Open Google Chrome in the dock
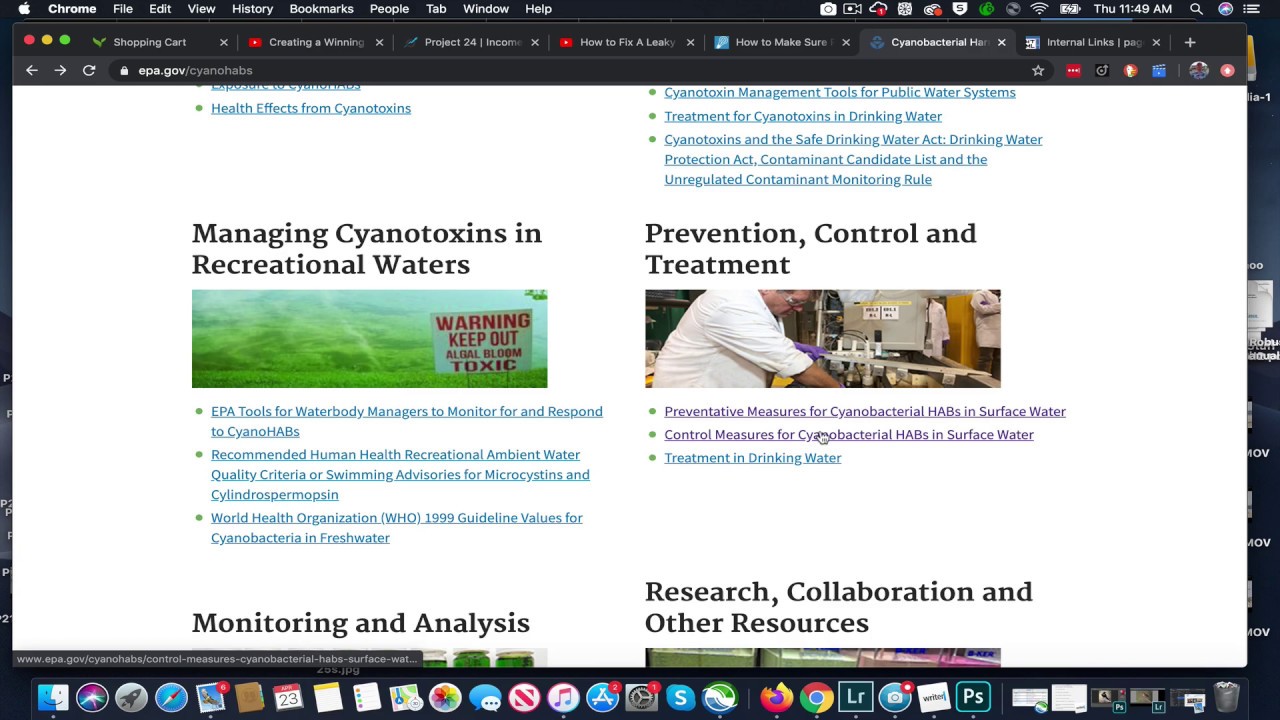The image size is (1280, 720). point(816,697)
